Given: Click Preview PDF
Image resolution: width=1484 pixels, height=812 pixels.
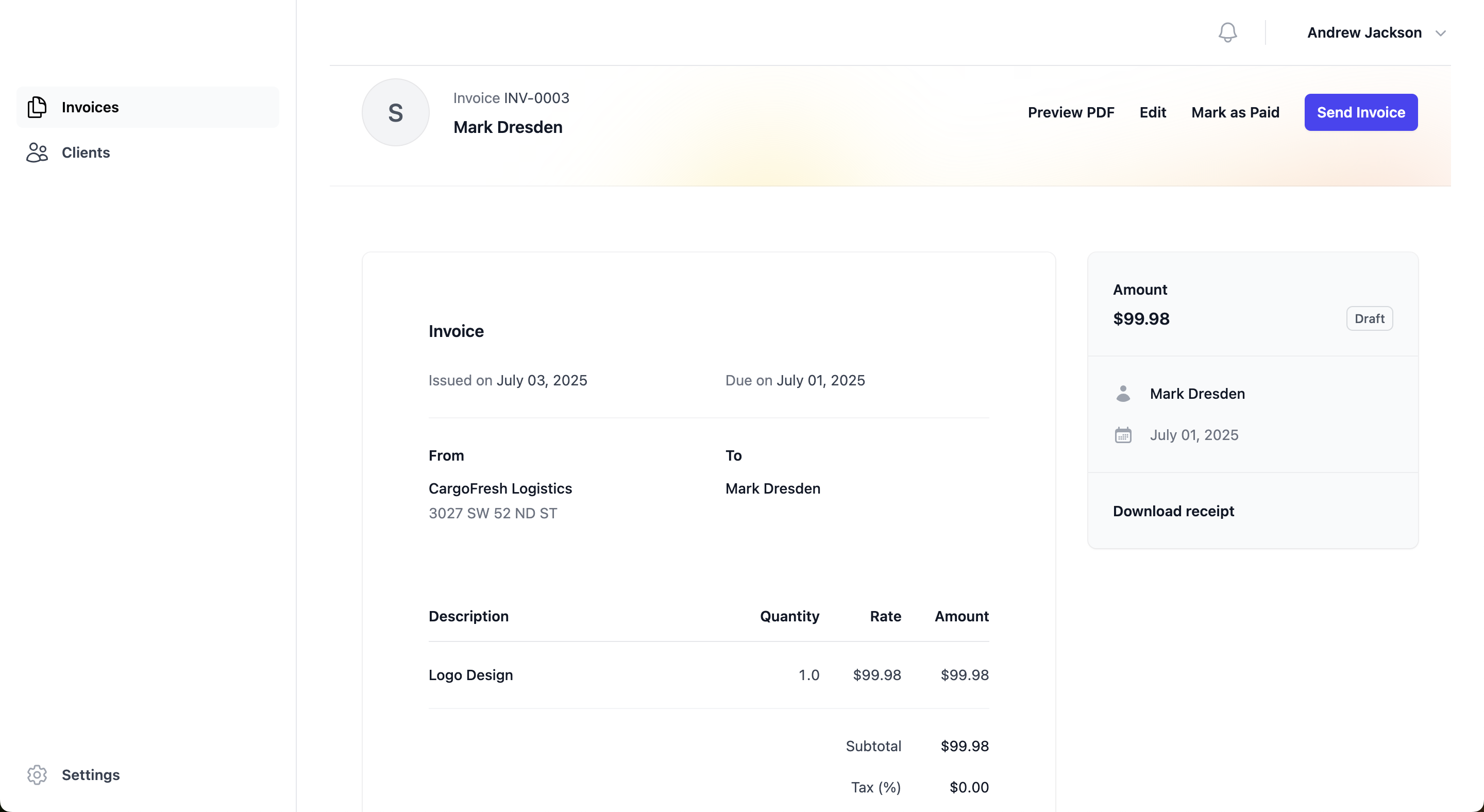Looking at the screenshot, I should (x=1070, y=112).
